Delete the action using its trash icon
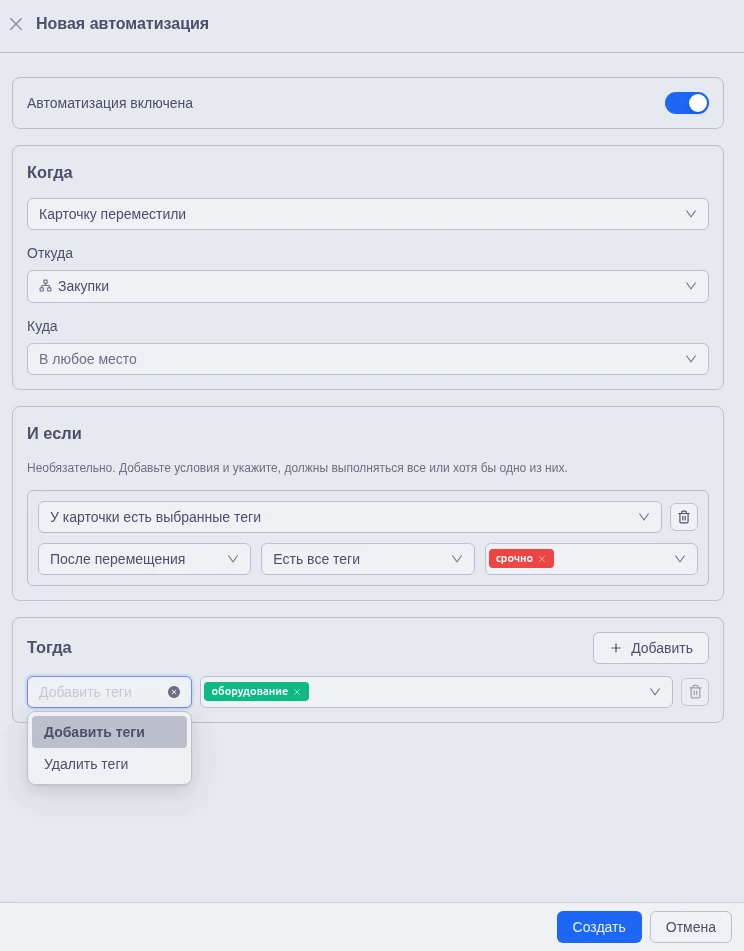This screenshot has height=951, width=744. pos(695,692)
